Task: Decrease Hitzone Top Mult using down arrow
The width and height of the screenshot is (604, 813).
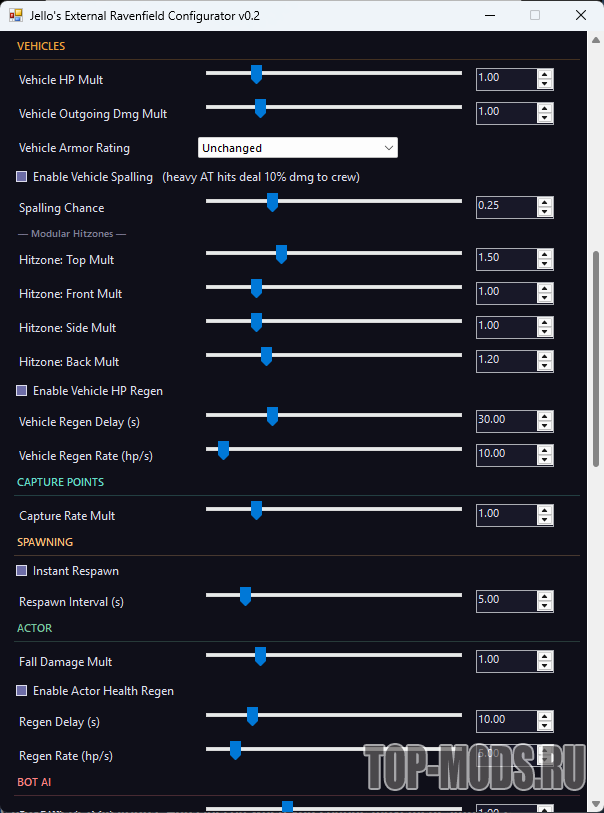Action: pos(544,266)
